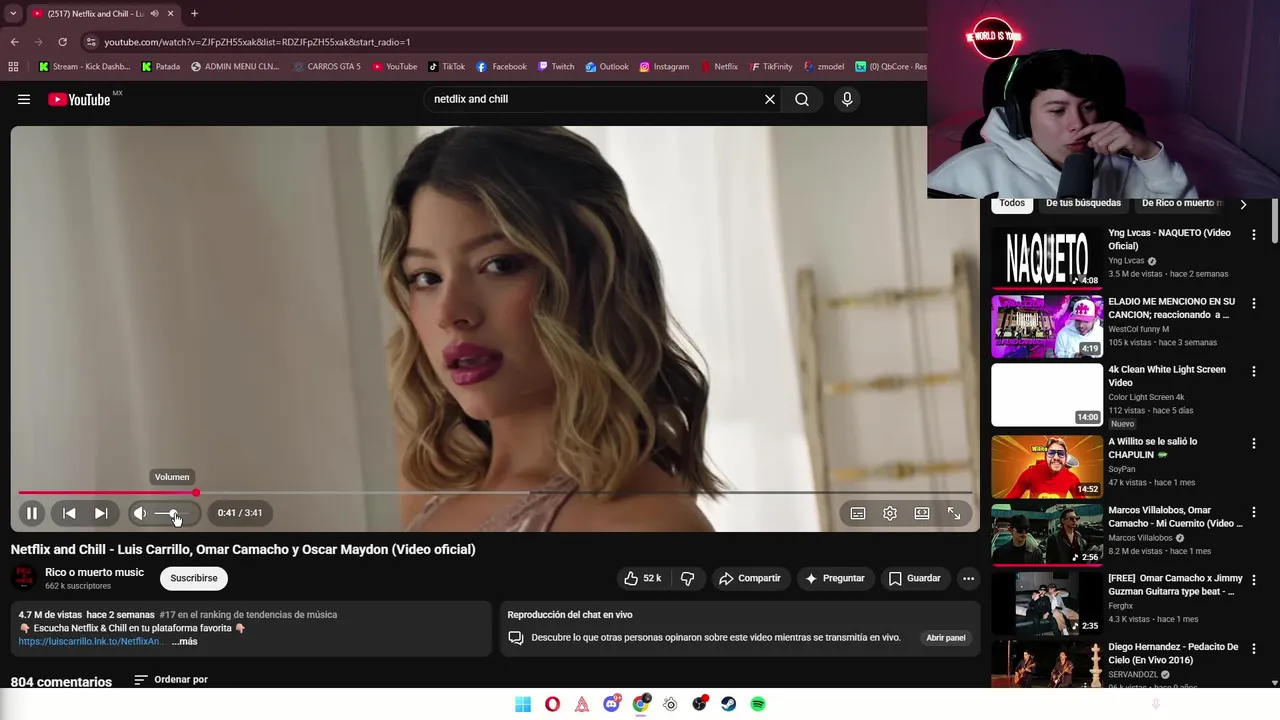This screenshot has height=720, width=1280.
Task: Select the Todos filter chip
Action: [x=1012, y=203]
